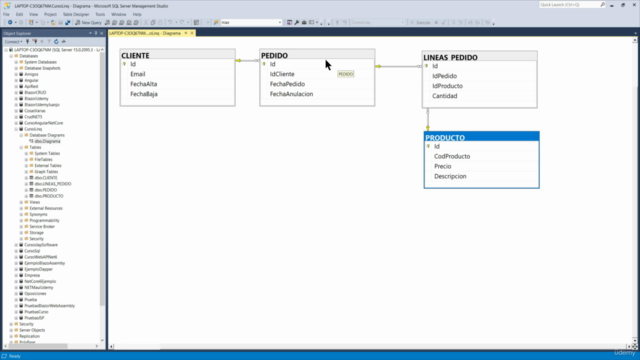Collapse the Database Diagrams folder
This screenshot has width=640, height=360.
point(21,135)
